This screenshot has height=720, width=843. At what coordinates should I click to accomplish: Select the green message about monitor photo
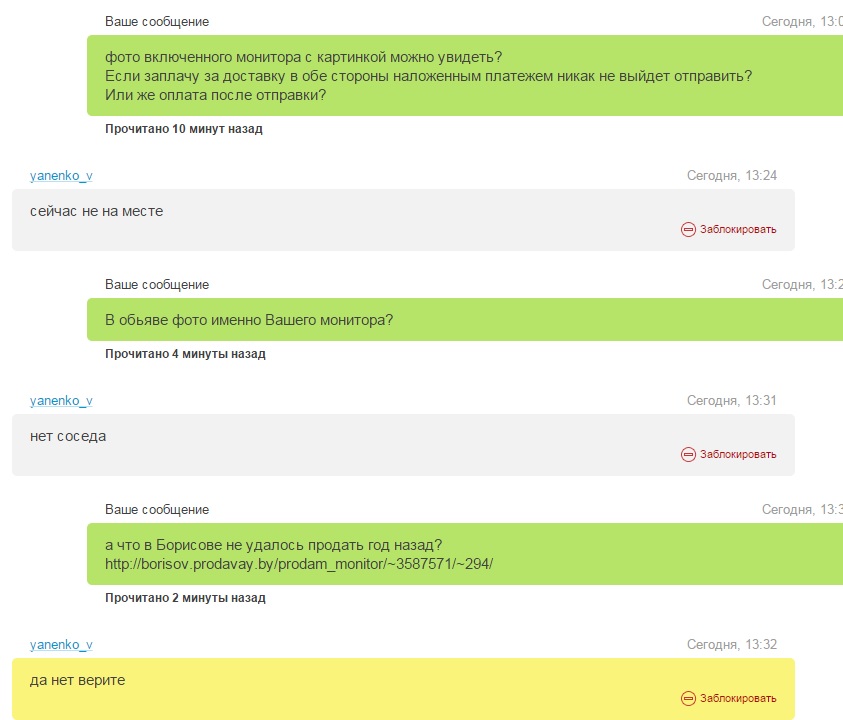(428, 75)
